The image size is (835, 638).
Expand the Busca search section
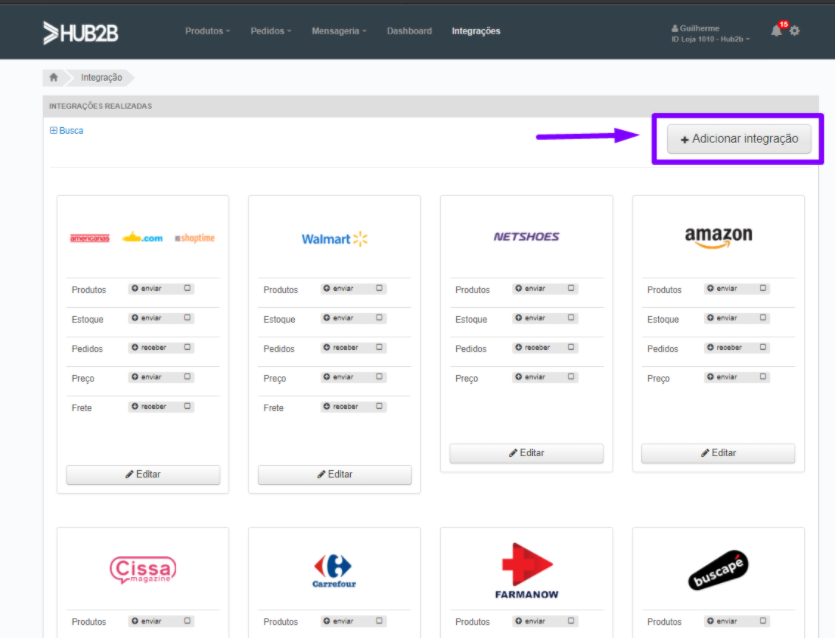click(67, 130)
